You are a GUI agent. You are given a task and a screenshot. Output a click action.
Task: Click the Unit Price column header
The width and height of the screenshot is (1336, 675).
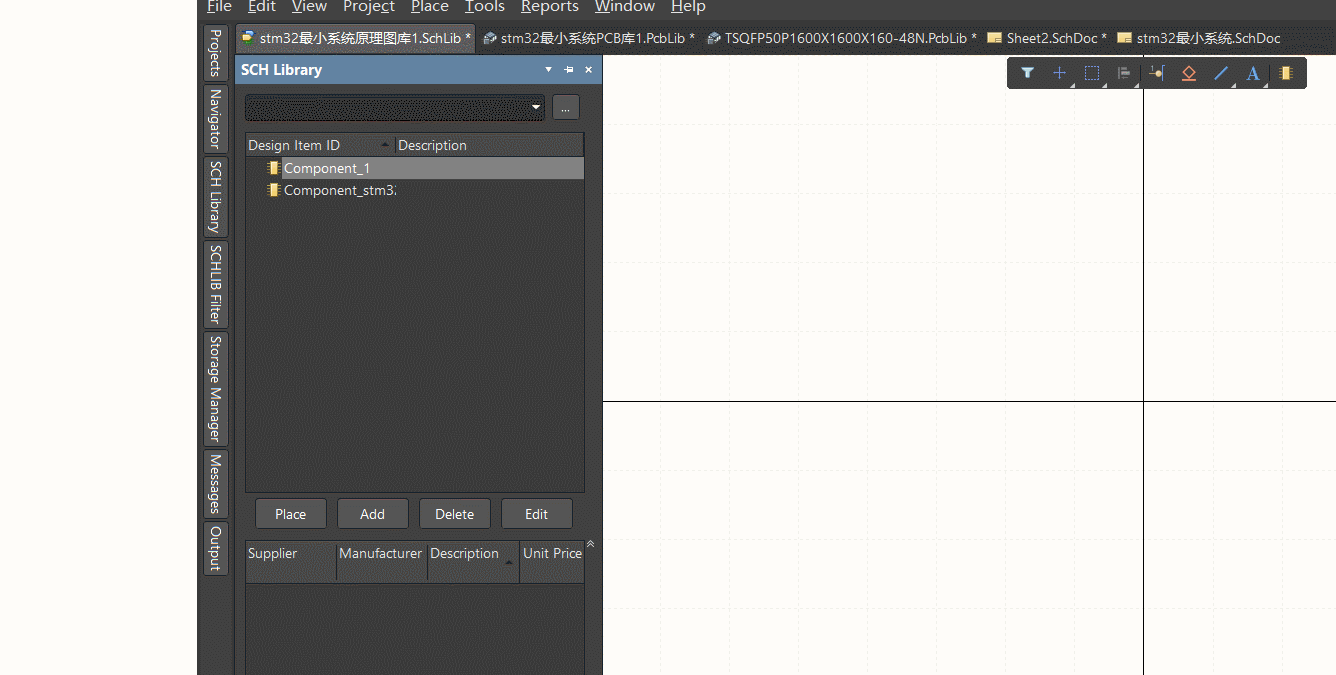point(552,561)
